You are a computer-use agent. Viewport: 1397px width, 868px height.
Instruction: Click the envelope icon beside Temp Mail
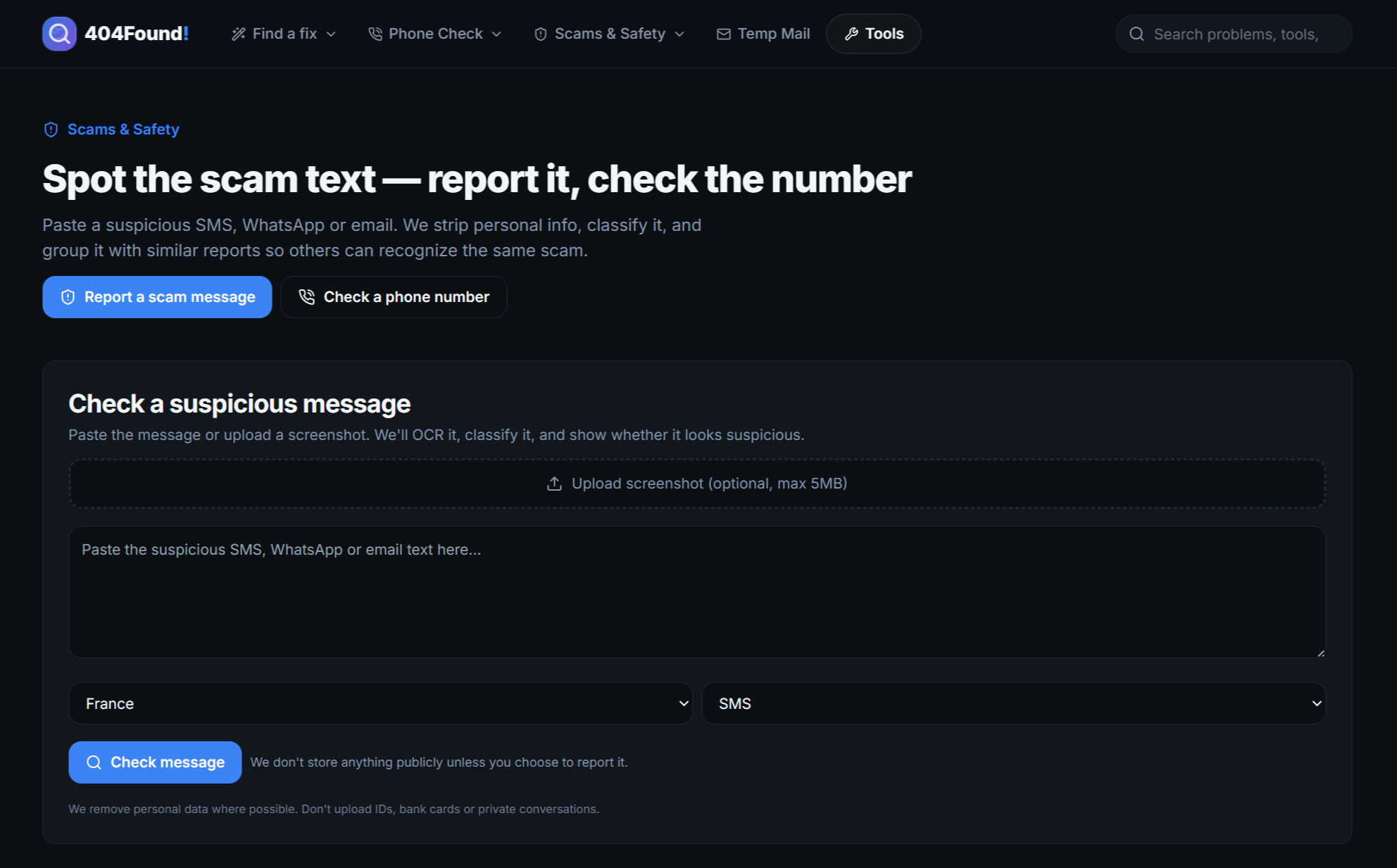pos(724,34)
